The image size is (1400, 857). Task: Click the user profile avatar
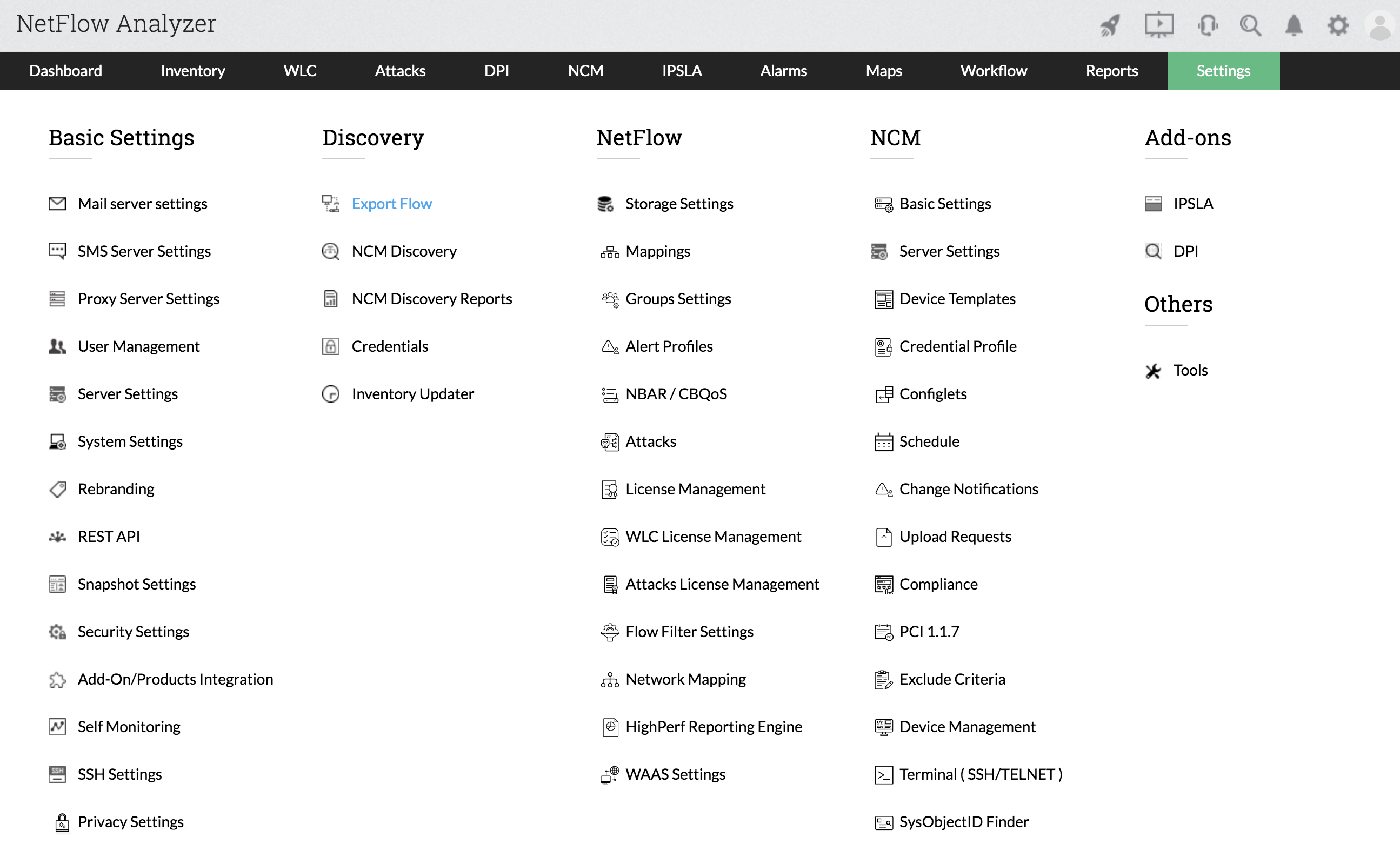point(1379,26)
